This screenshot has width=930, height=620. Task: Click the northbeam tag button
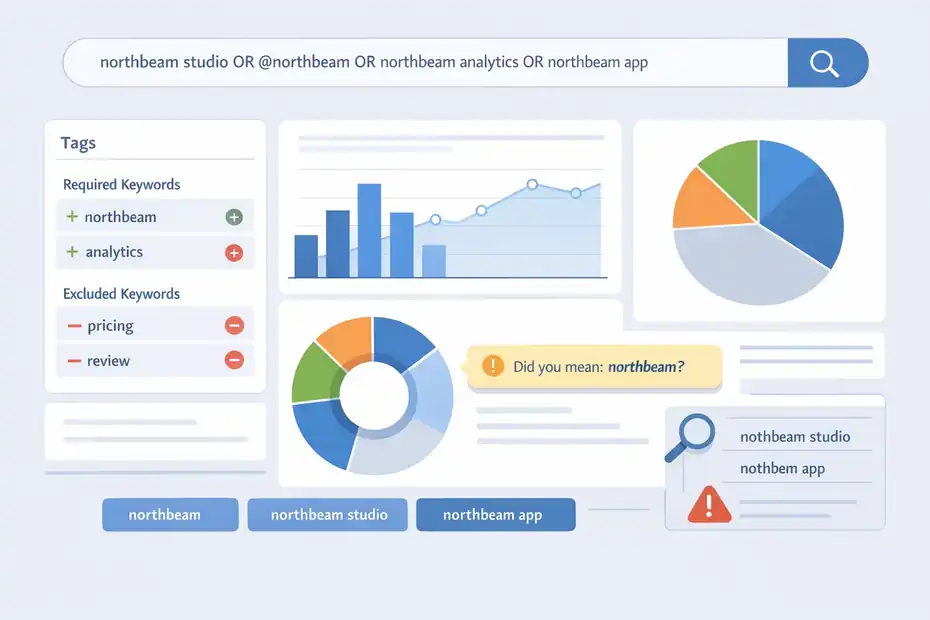tap(170, 514)
